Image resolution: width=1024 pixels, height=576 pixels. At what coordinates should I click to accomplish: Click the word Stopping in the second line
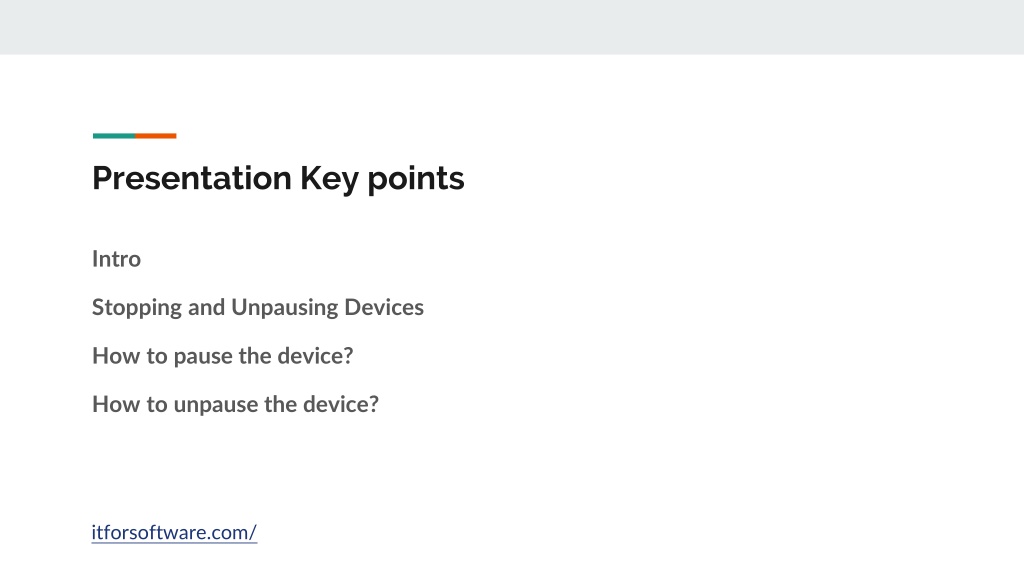point(137,308)
